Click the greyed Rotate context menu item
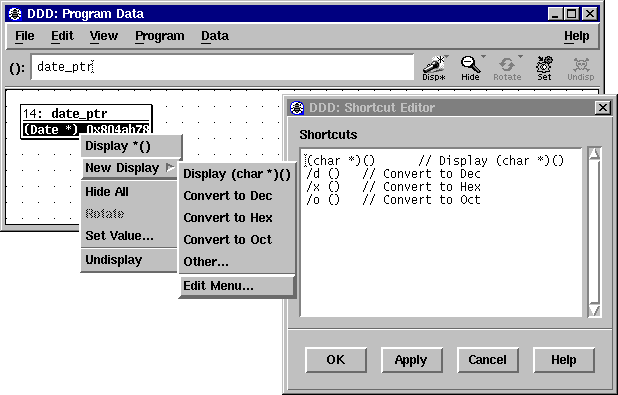 [129, 214]
